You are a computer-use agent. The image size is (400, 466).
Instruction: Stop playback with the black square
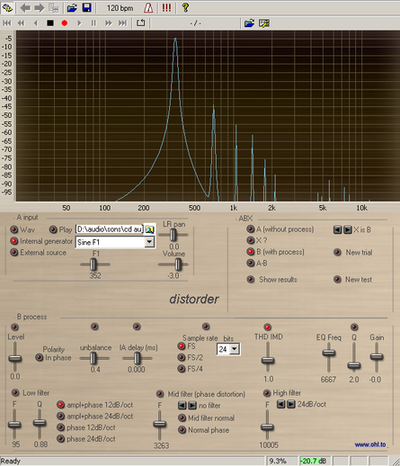tap(50, 23)
